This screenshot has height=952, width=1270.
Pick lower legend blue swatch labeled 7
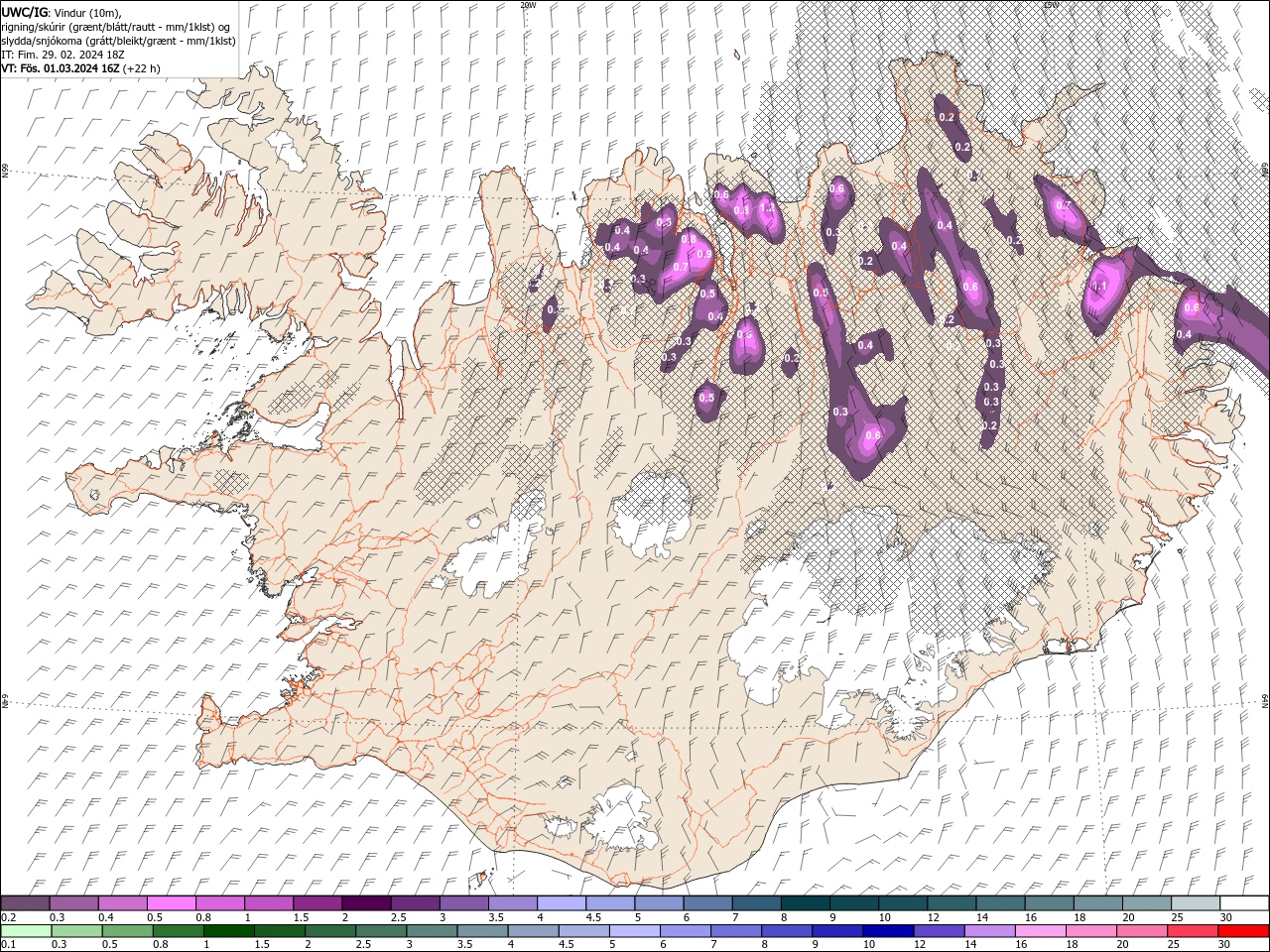(736, 931)
